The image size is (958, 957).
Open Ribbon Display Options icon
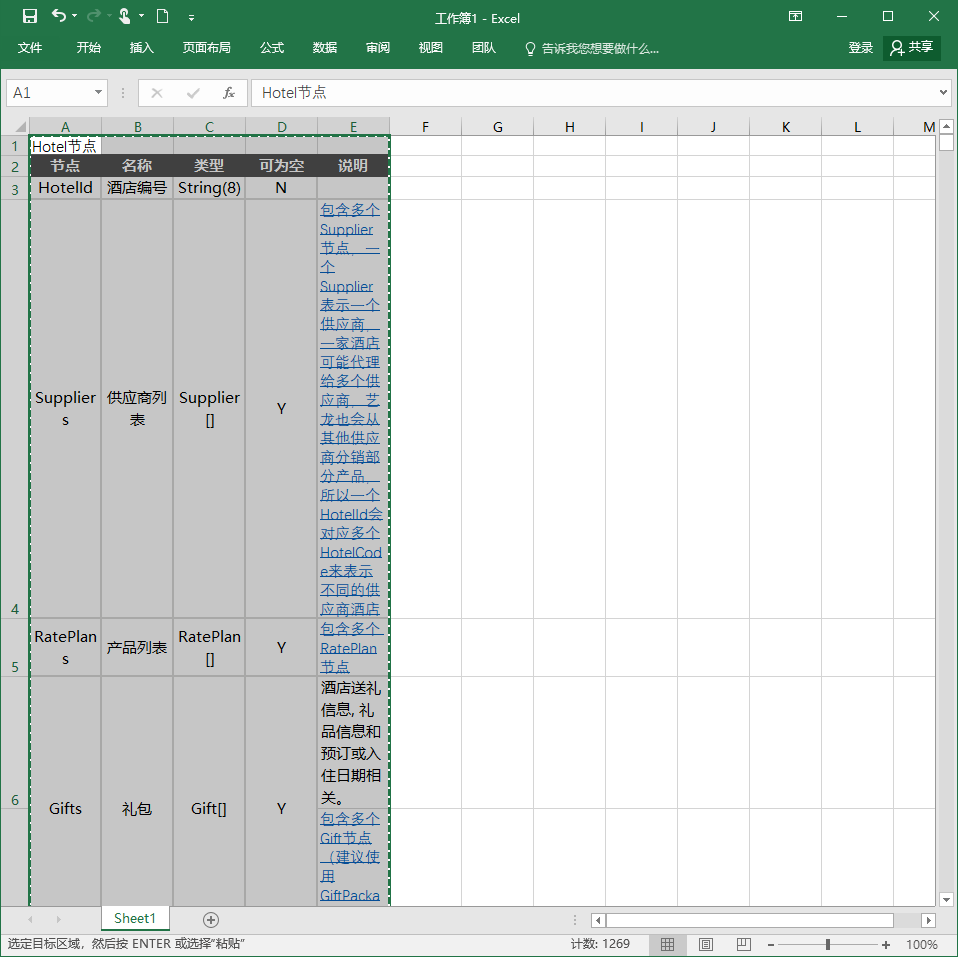coord(795,16)
